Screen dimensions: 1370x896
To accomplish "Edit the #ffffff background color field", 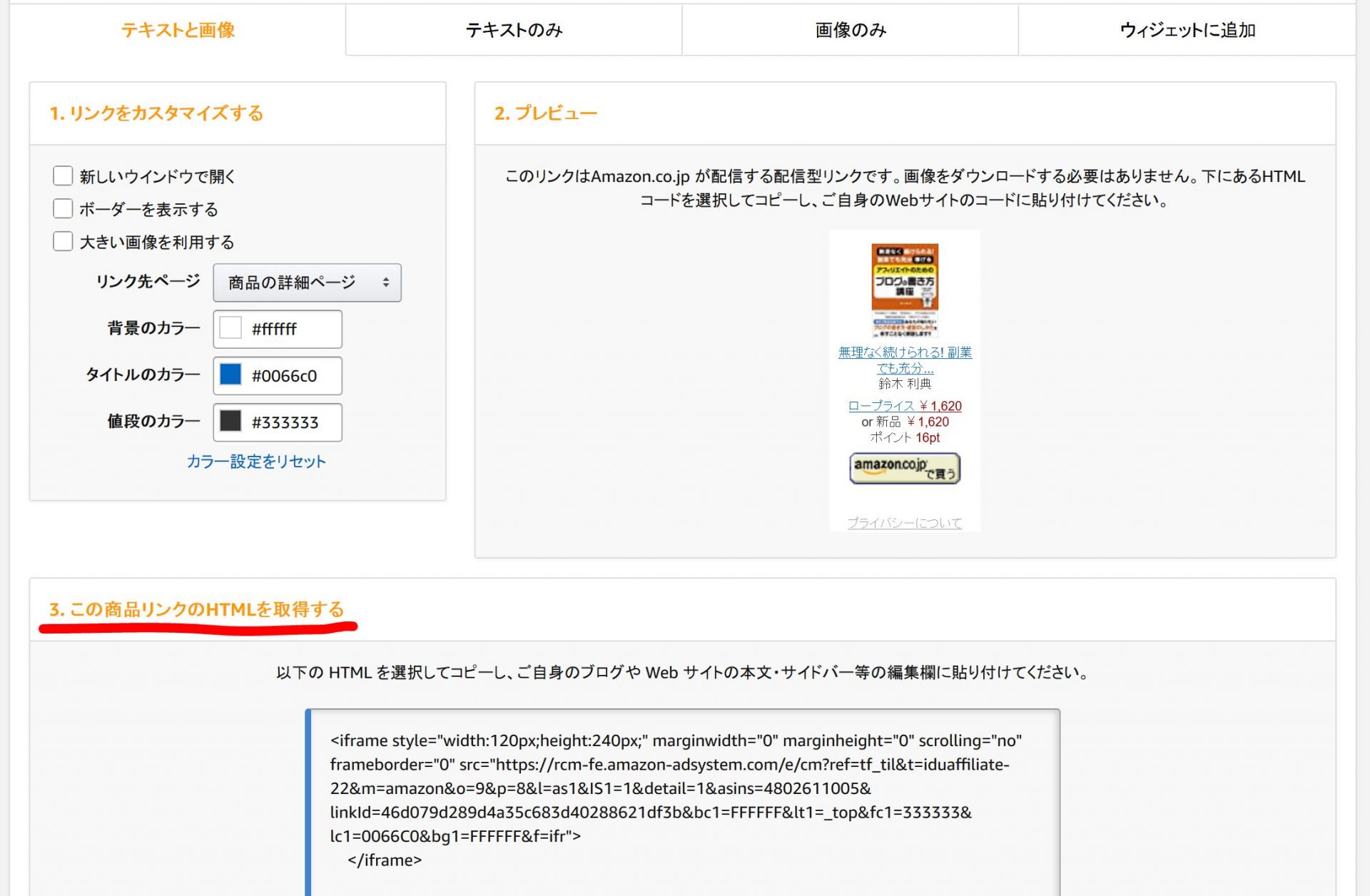I will [x=278, y=329].
